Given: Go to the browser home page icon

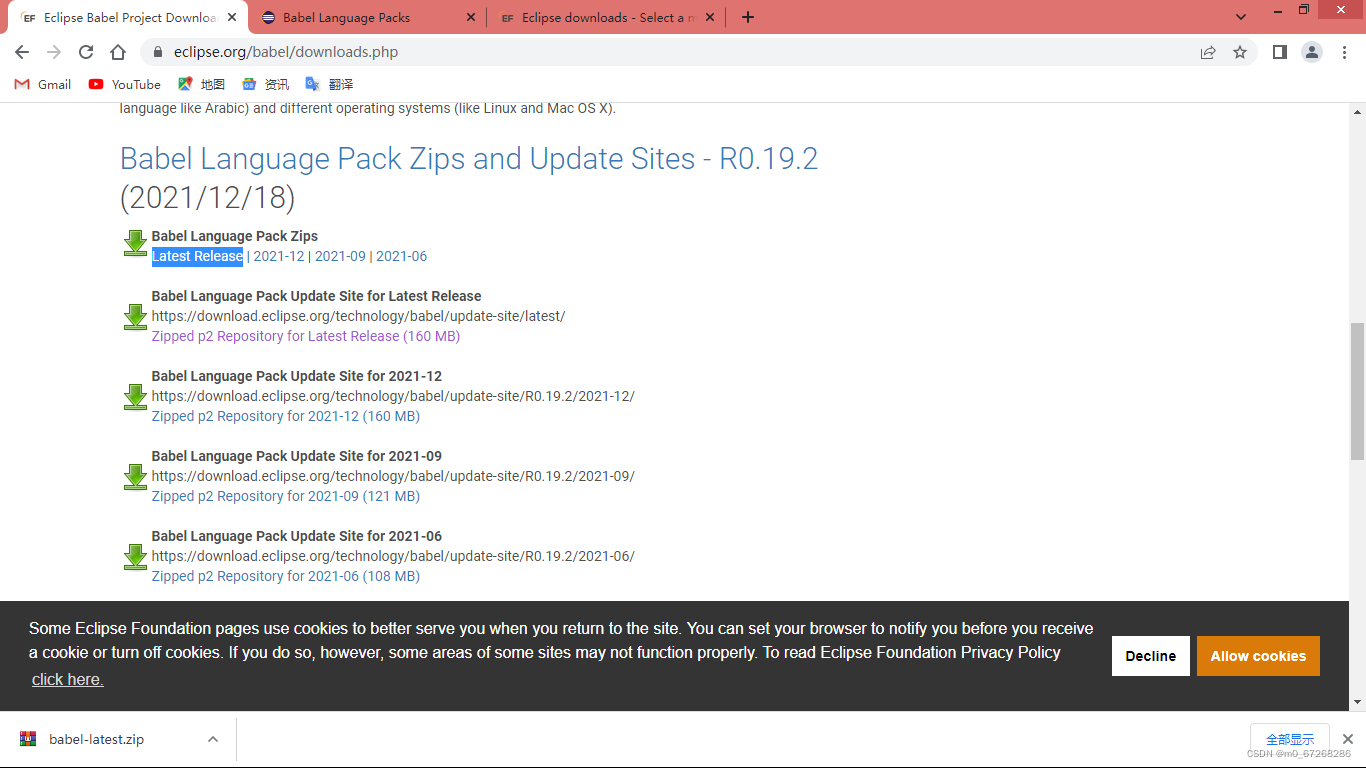Looking at the screenshot, I should (118, 52).
